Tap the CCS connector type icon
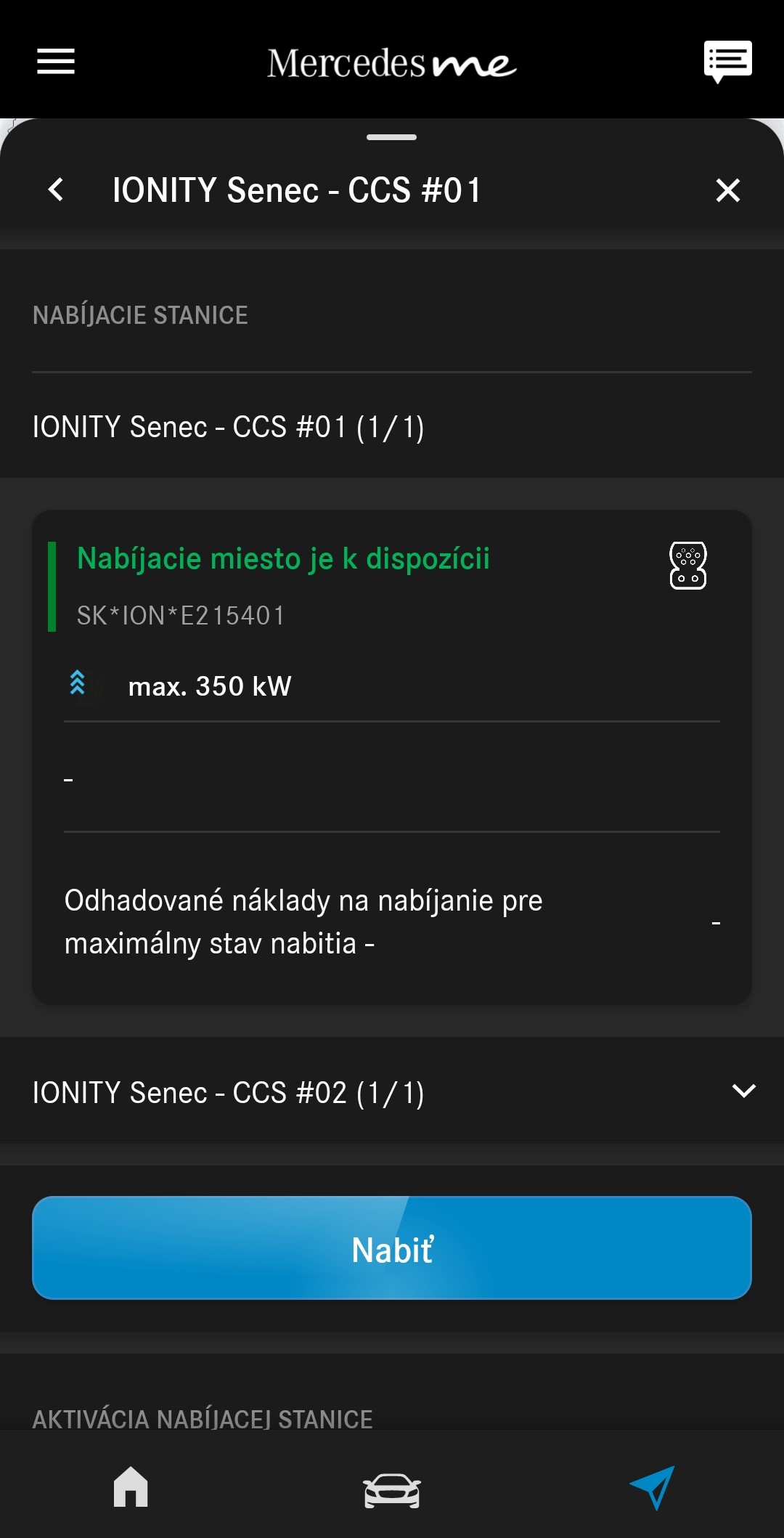Image resolution: width=784 pixels, height=1538 pixels. (687, 565)
